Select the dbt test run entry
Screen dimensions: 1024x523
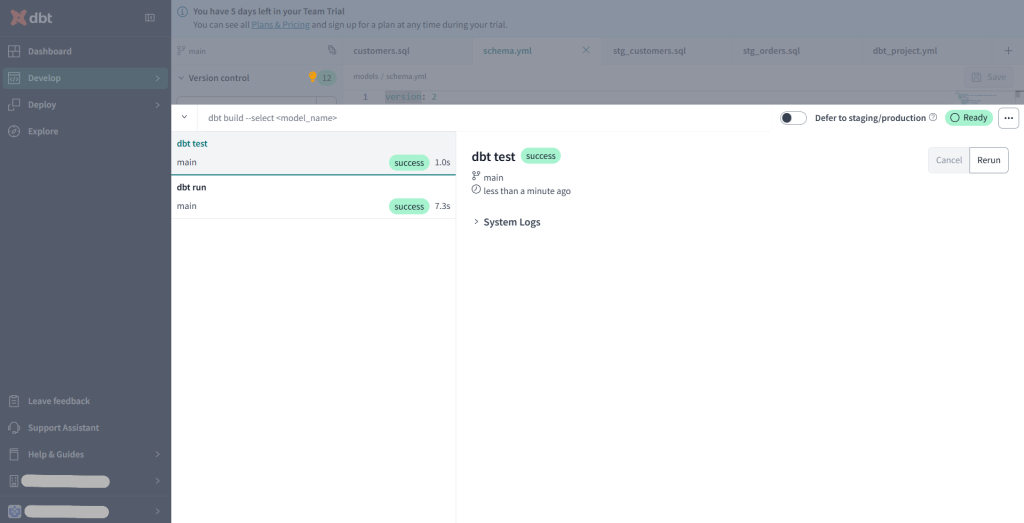coord(313,153)
